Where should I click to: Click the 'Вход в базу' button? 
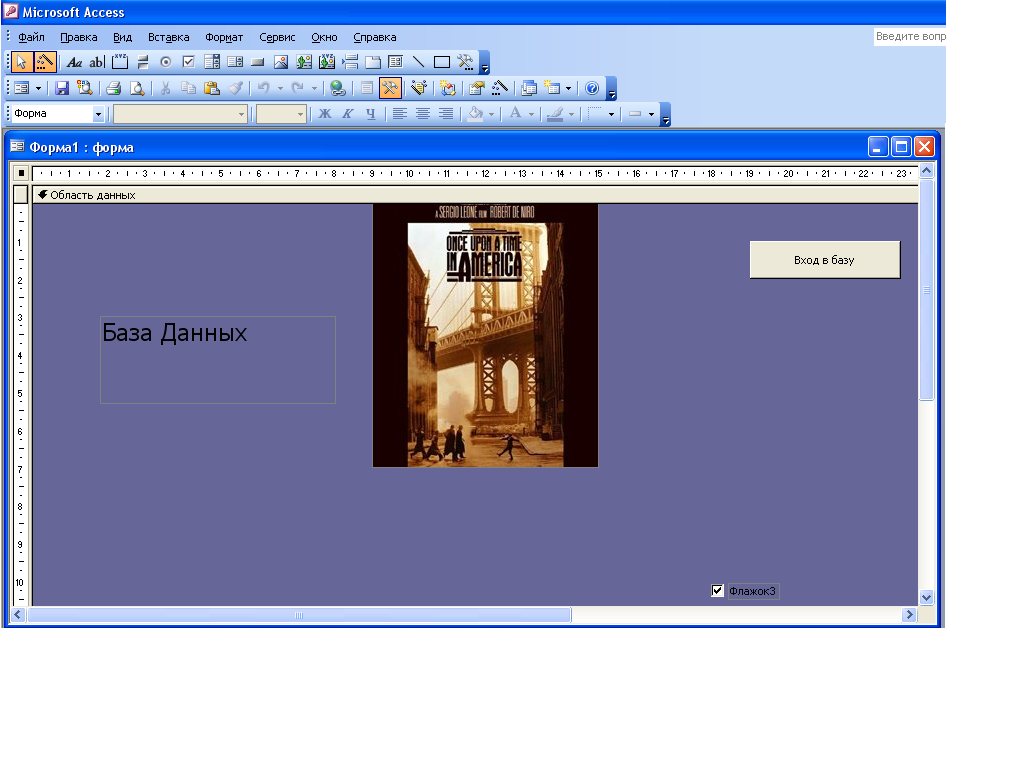(825, 260)
